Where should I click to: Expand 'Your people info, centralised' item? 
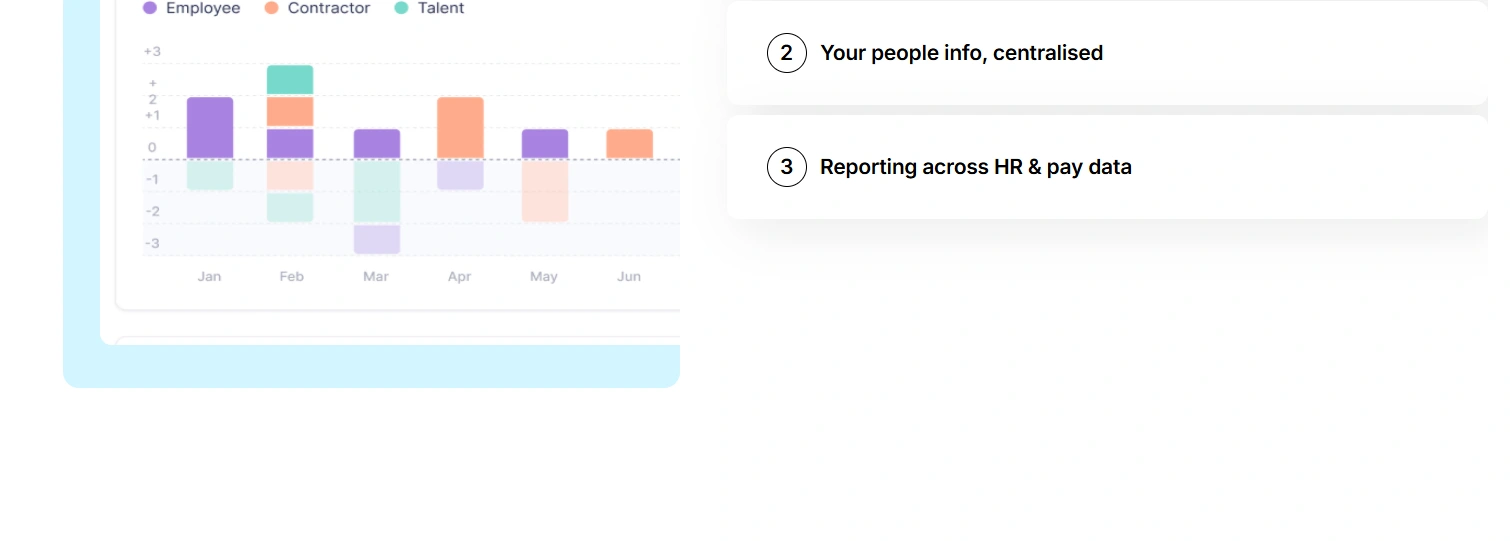point(961,53)
